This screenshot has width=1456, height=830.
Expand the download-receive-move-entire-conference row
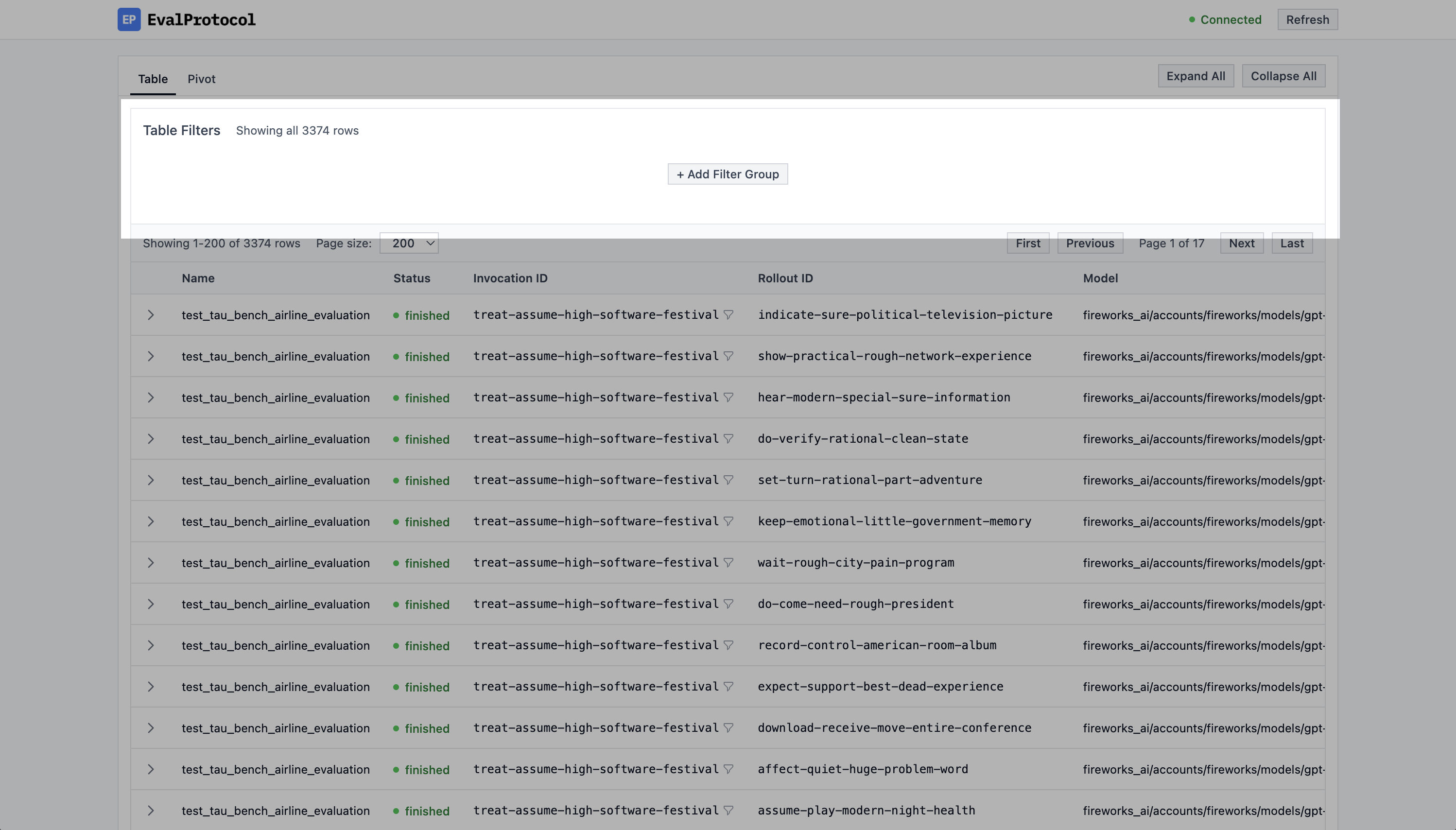point(151,728)
